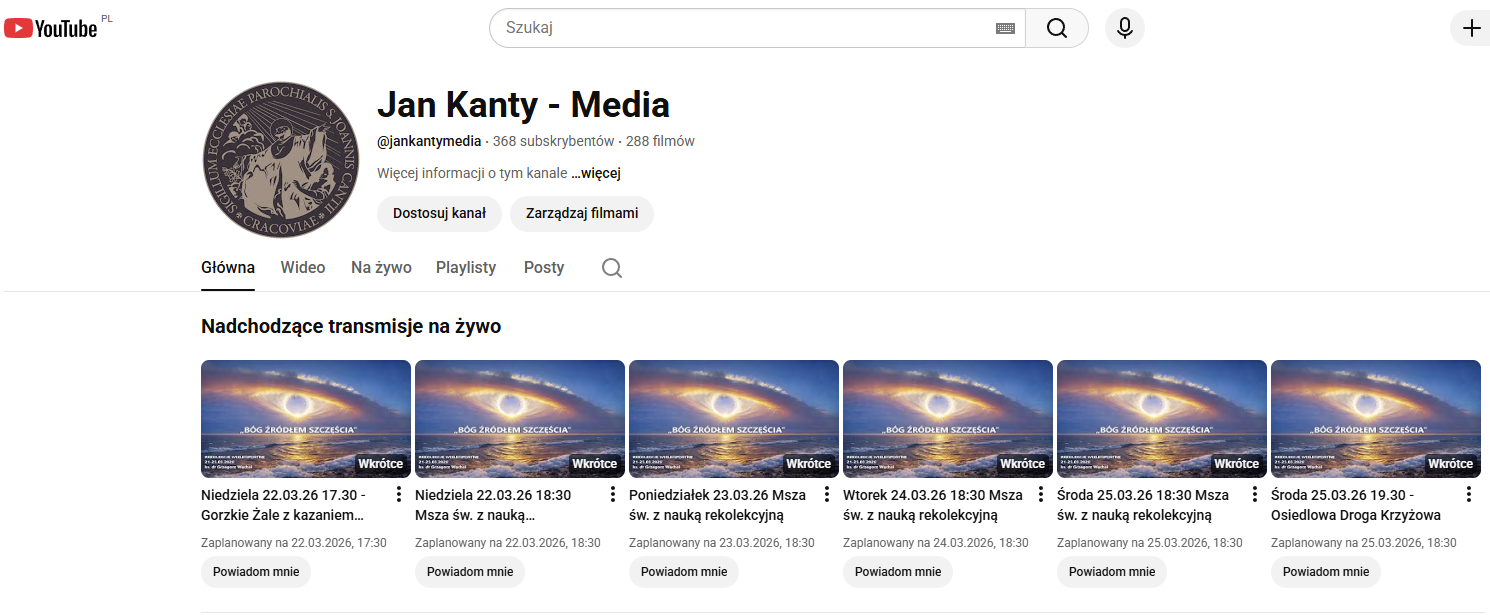
Task: Click the search magnifier icon
Action: [x=1056, y=27]
